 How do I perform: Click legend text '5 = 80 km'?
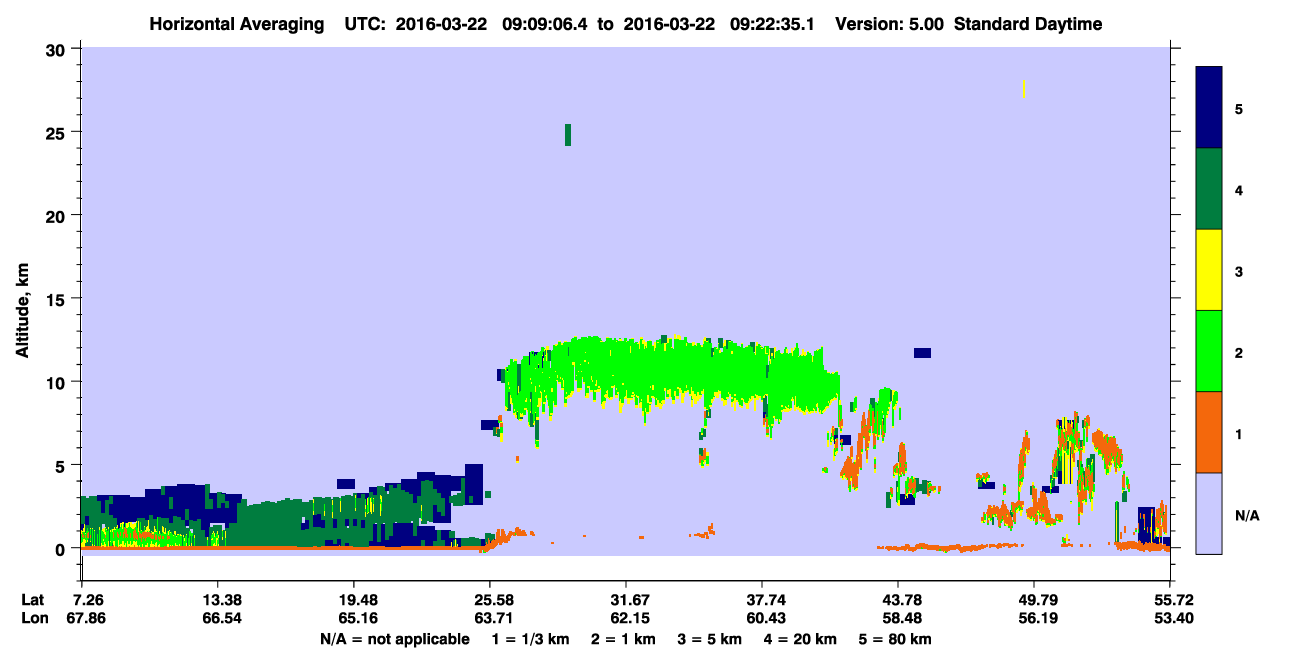[x=894, y=639]
